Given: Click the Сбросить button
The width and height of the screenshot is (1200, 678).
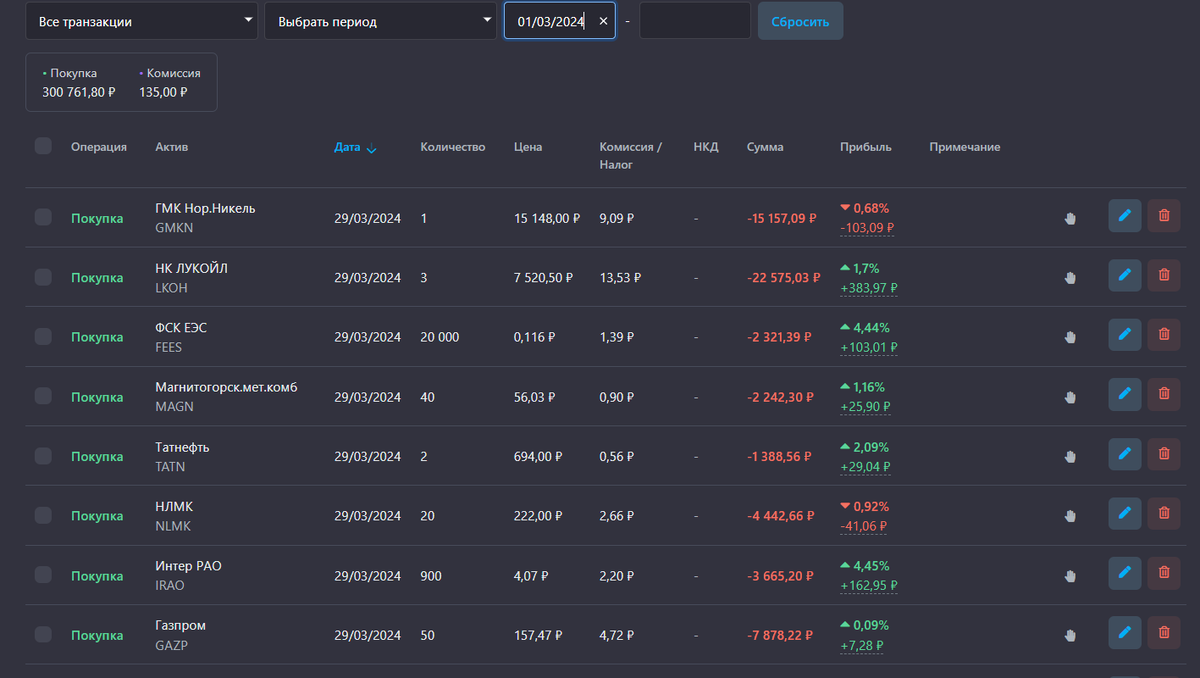Looking at the screenshot, I should (800, 21).
